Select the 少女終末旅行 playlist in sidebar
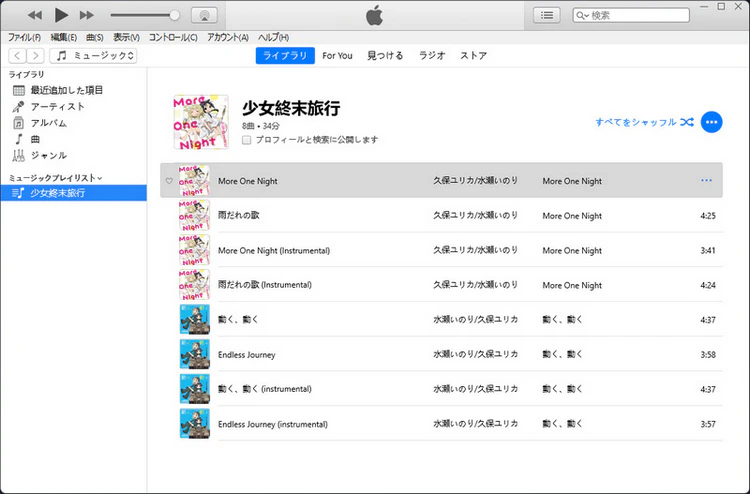Image resolution: width=750 pixels, height=494 pixels. pyautogui.click(x=74, y=193)
